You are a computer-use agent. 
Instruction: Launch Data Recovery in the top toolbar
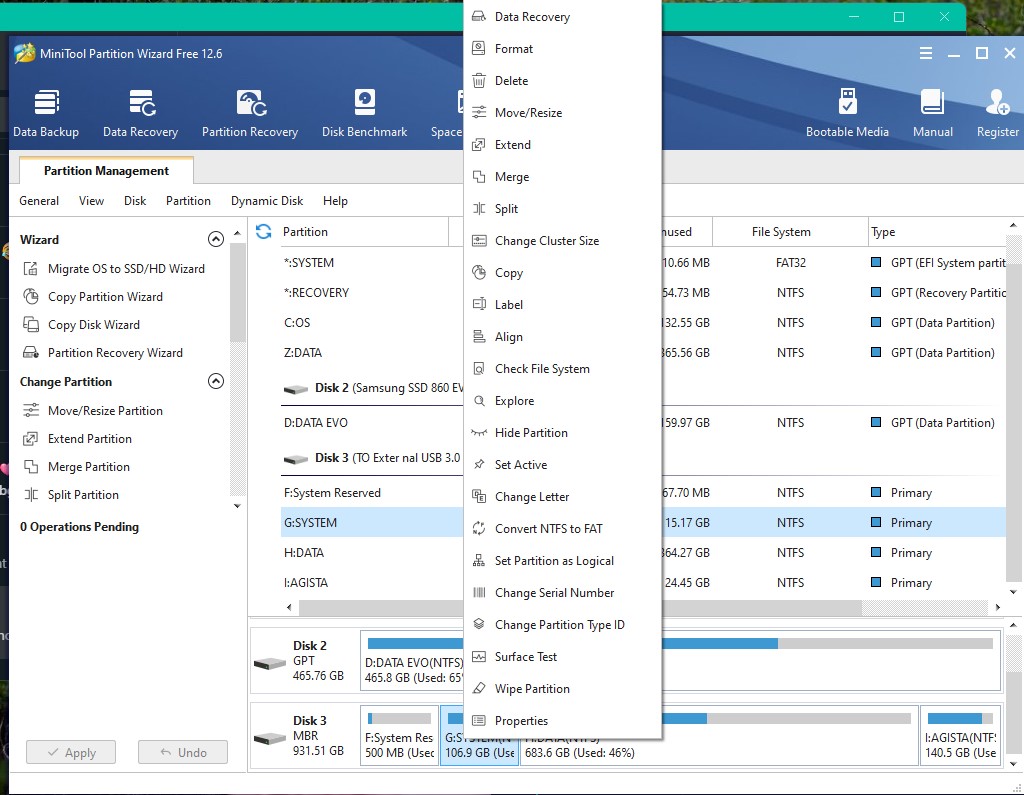tap(140, 114)
